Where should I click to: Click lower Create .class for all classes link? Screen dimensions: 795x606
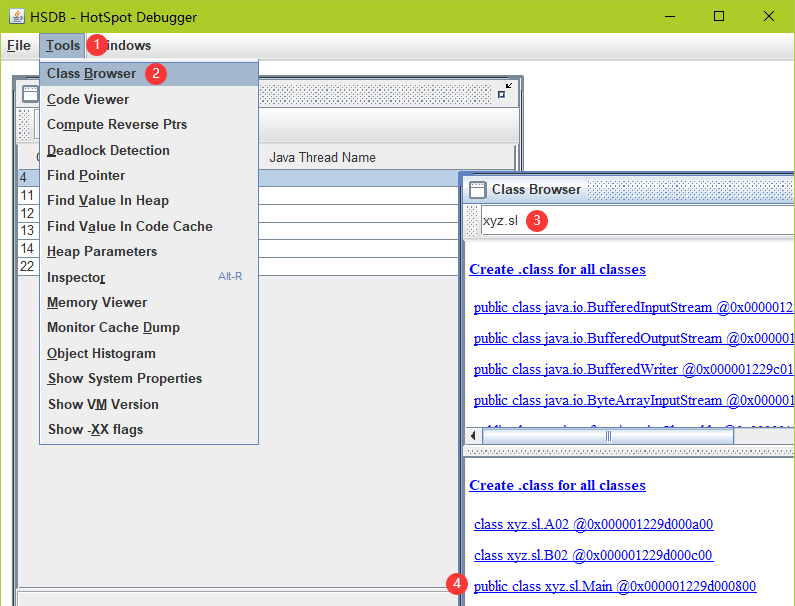557,485
